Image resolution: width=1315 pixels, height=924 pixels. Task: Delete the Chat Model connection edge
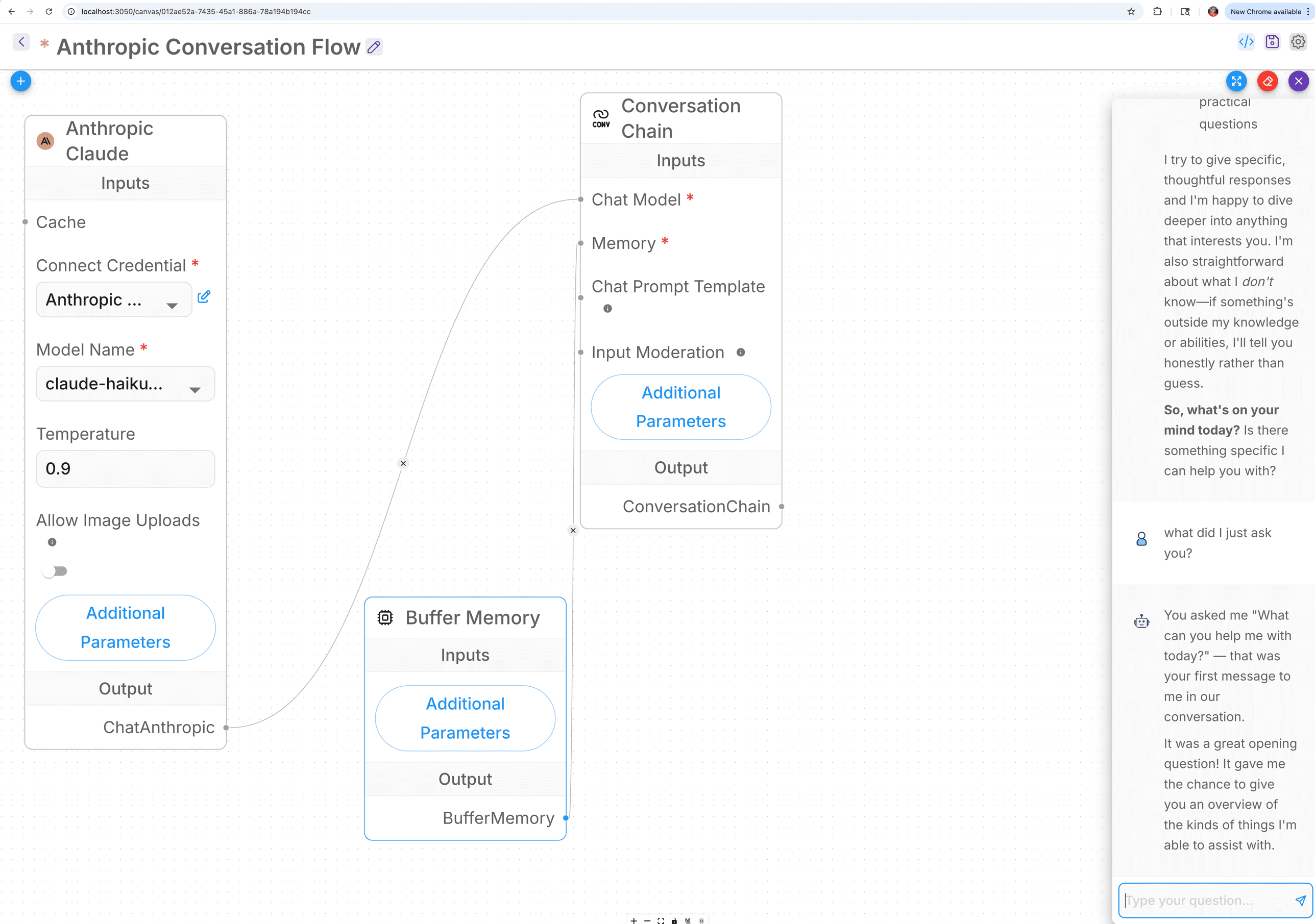[x=403, y=463]
